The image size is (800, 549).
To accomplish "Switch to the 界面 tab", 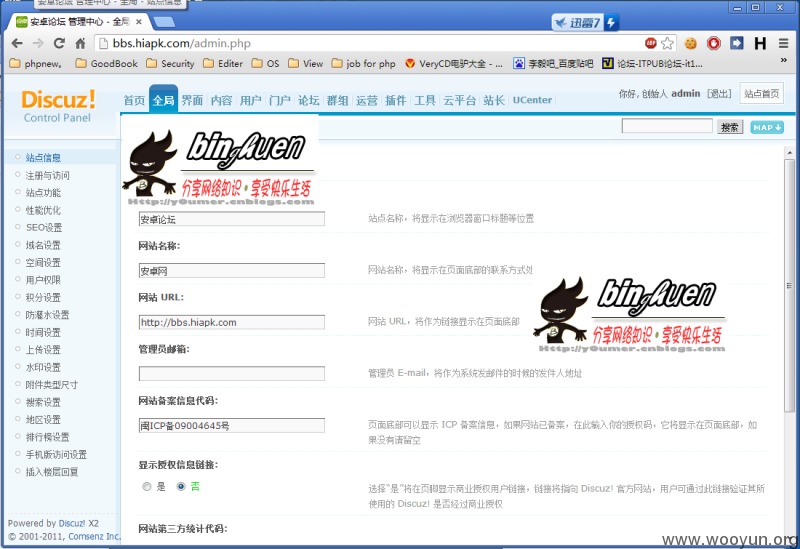I will coord(192,101).
